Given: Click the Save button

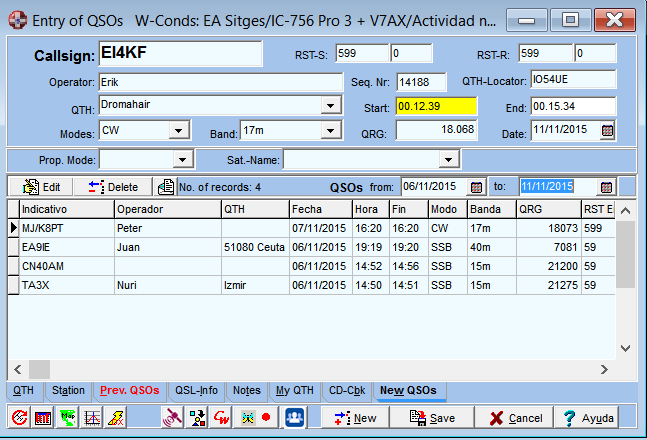Looking at the screenshot, I should [x=432, y=418].
